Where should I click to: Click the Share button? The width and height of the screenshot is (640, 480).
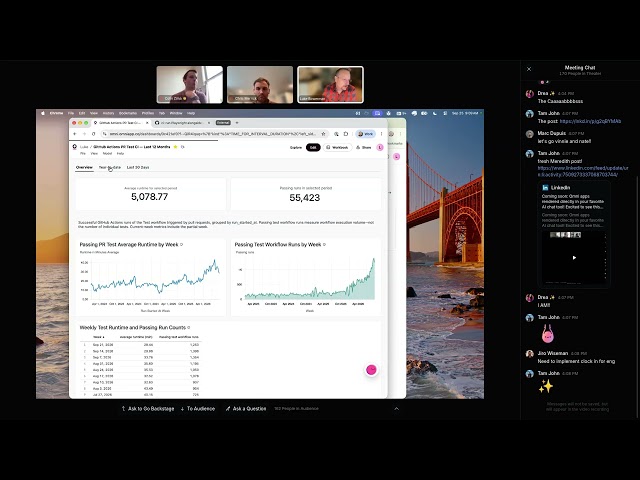point(364,147)
